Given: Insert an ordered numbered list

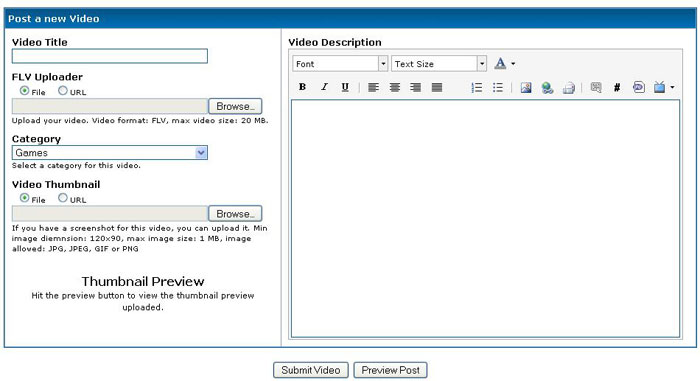Looking at the screenshot, I should pos(477,88).
